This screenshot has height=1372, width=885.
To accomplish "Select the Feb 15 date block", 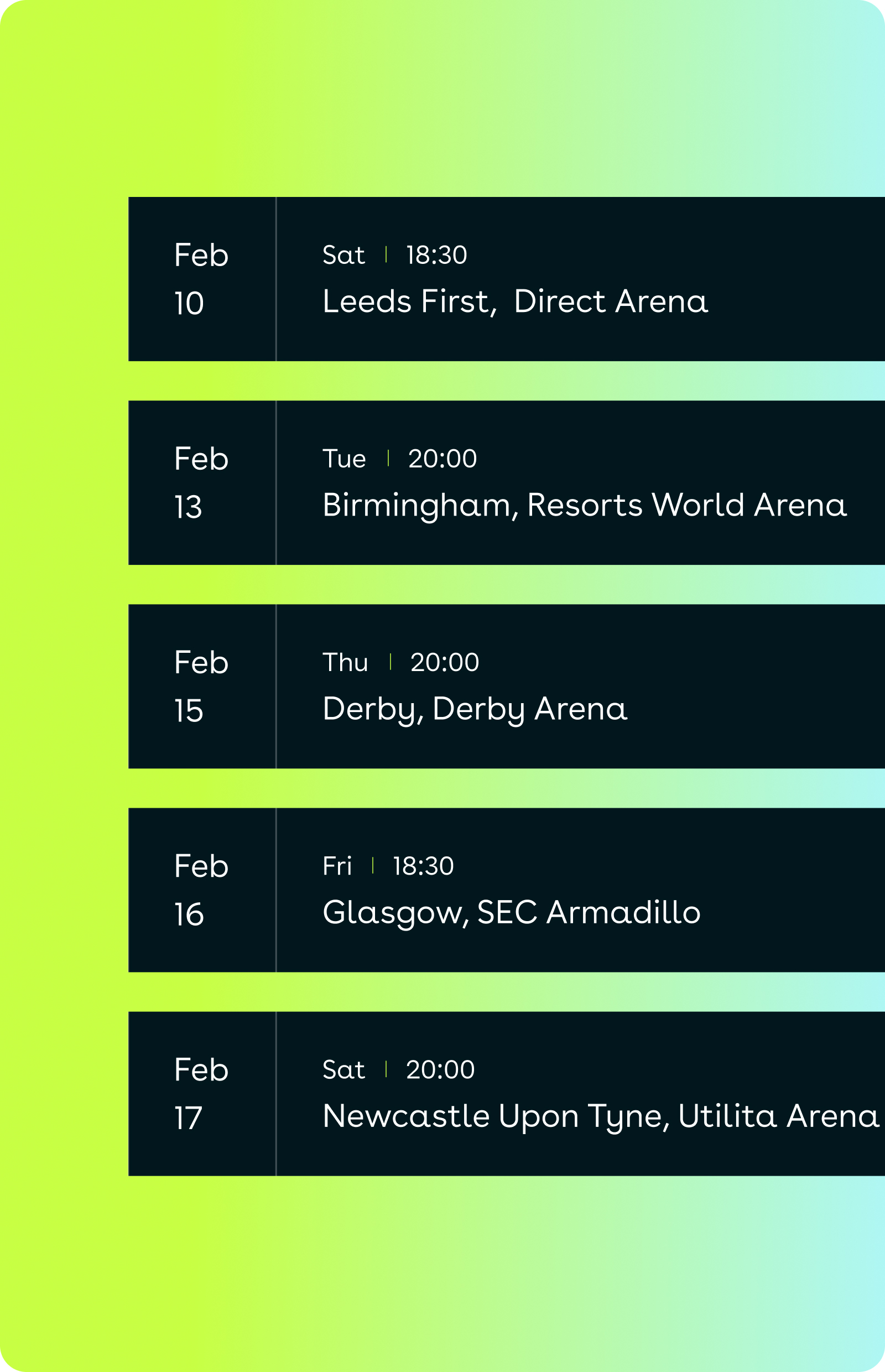I will 202,687.
